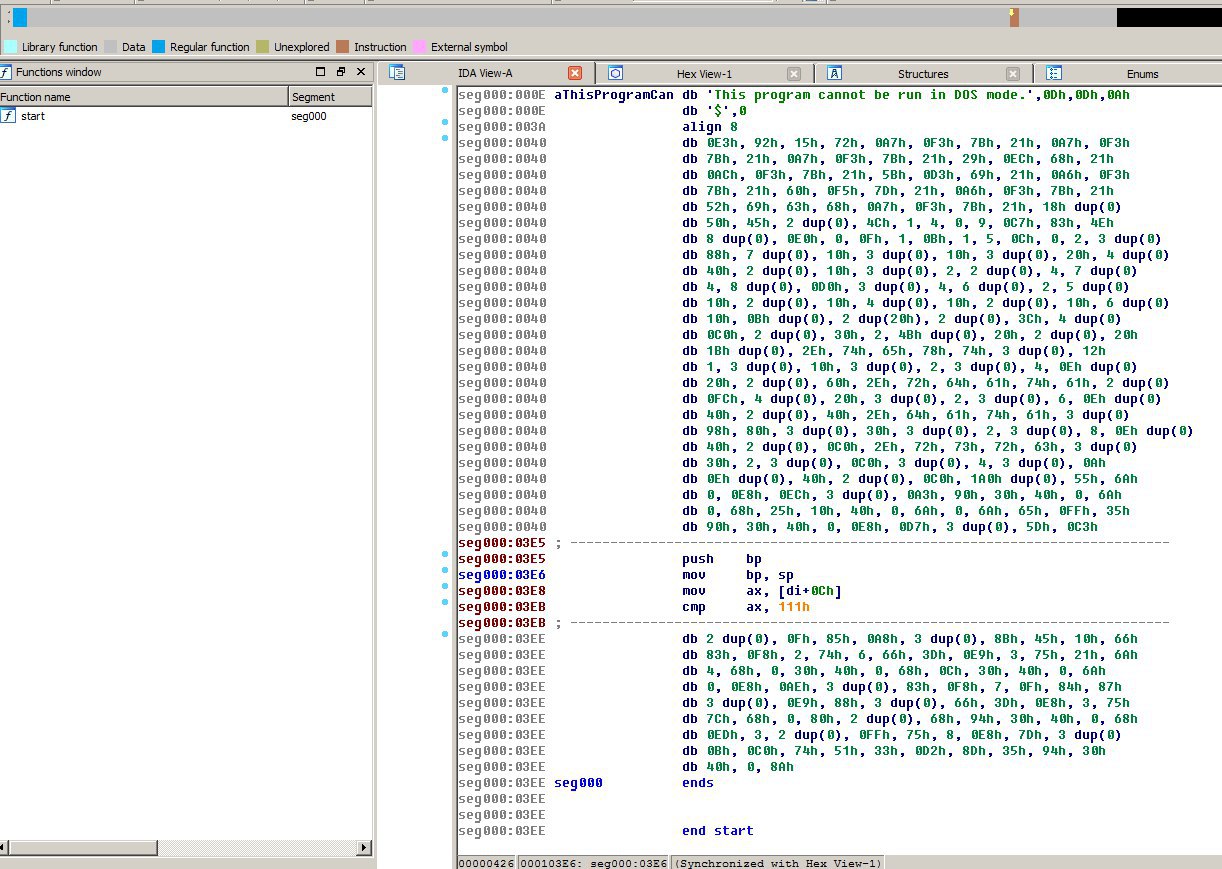Switch to the Enums tab
1222x869 pixels.
(1142, 74)
